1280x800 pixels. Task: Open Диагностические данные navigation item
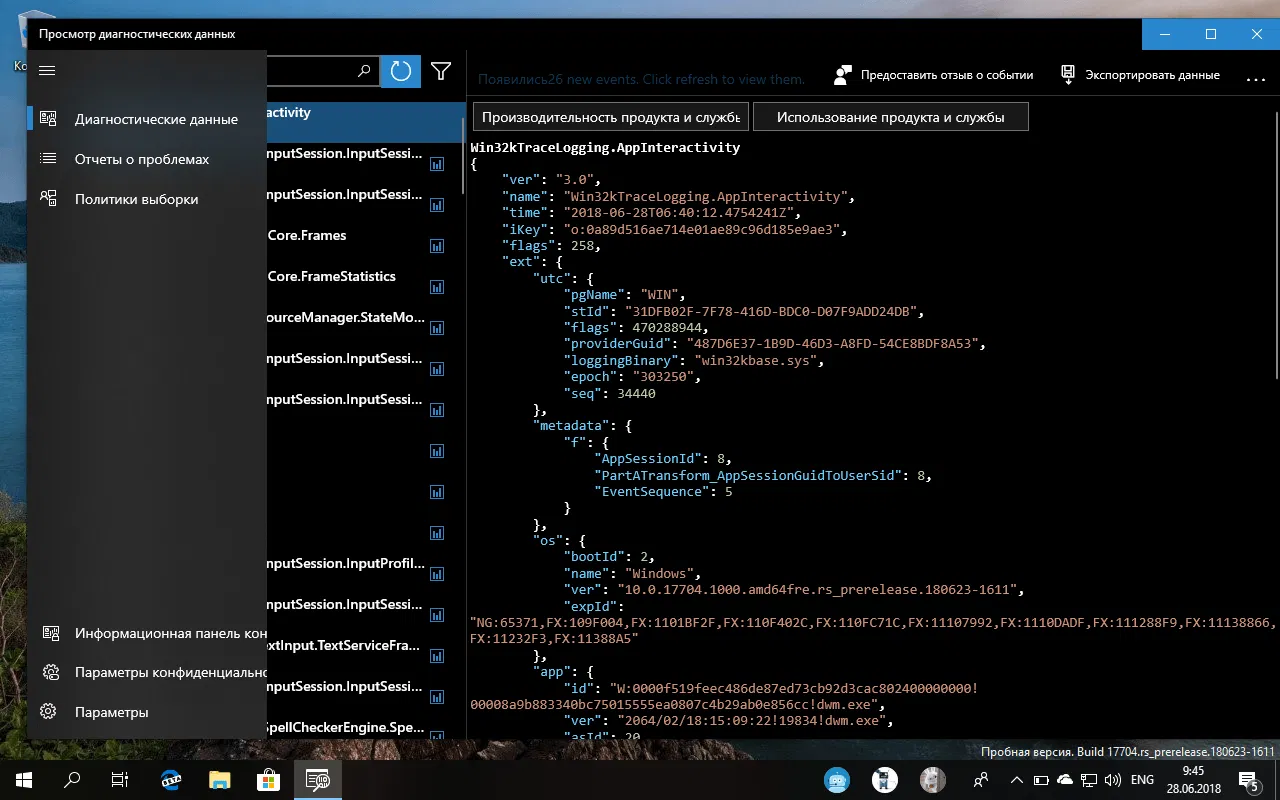[155, 119]
